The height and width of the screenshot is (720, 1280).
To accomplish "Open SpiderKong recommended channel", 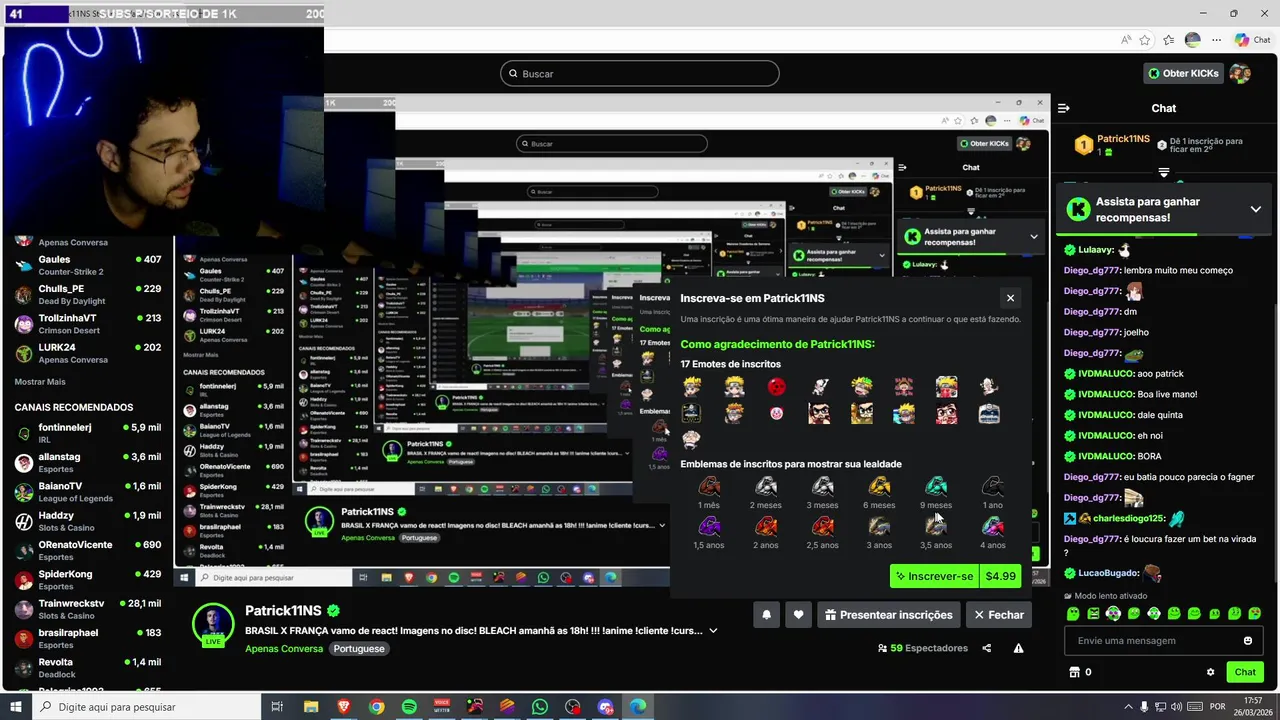I will click(x=88, y=580).
